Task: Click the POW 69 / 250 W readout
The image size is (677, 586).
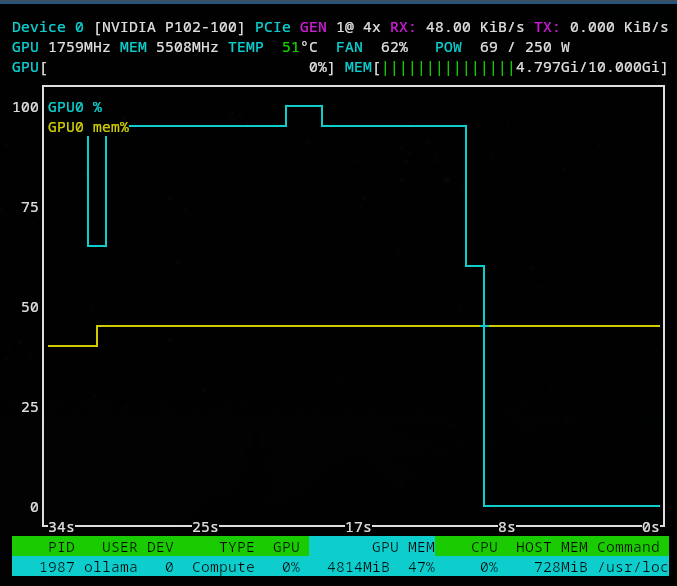Action: pos(502,47)
